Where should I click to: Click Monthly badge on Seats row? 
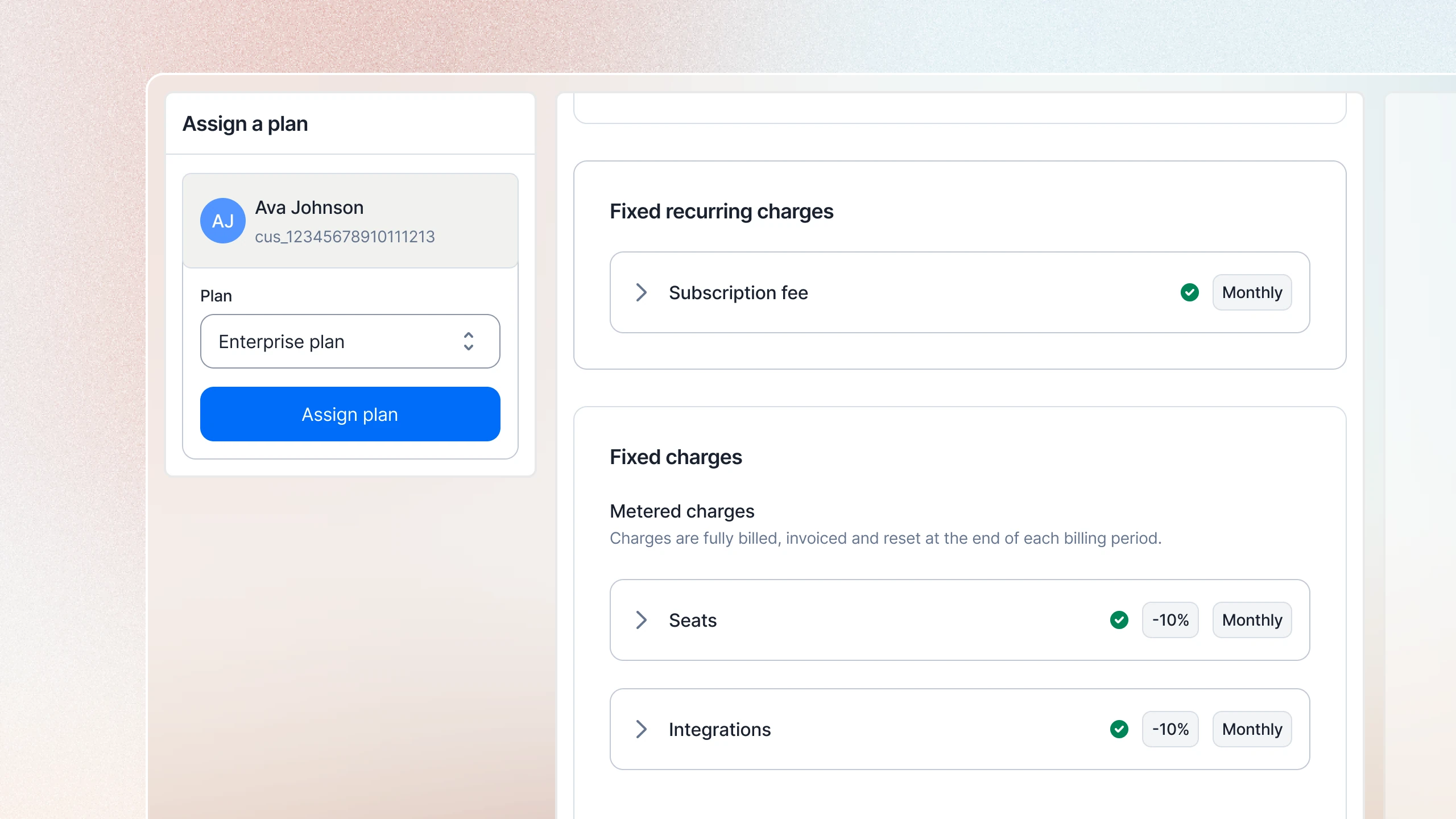[1252, 620]
